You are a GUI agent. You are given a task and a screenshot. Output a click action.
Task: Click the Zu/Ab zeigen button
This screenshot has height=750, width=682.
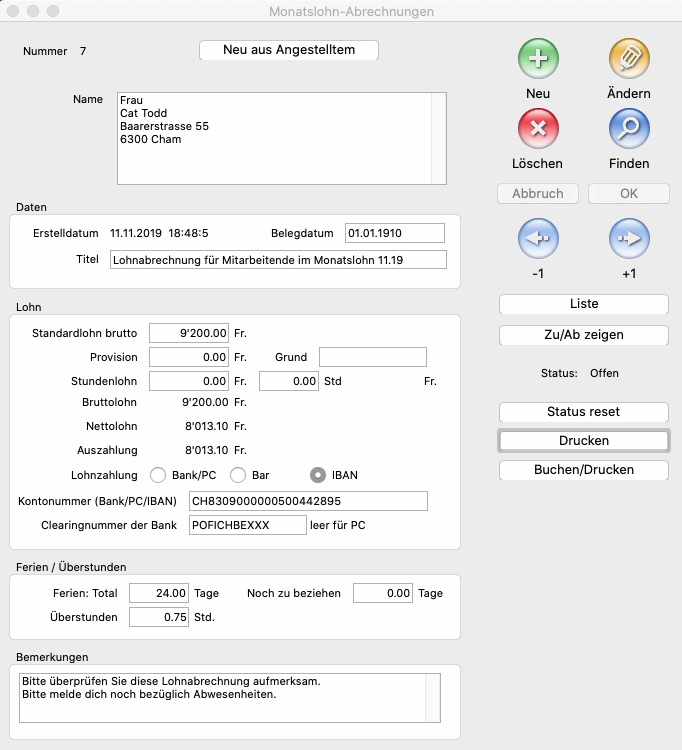point(584,335)
